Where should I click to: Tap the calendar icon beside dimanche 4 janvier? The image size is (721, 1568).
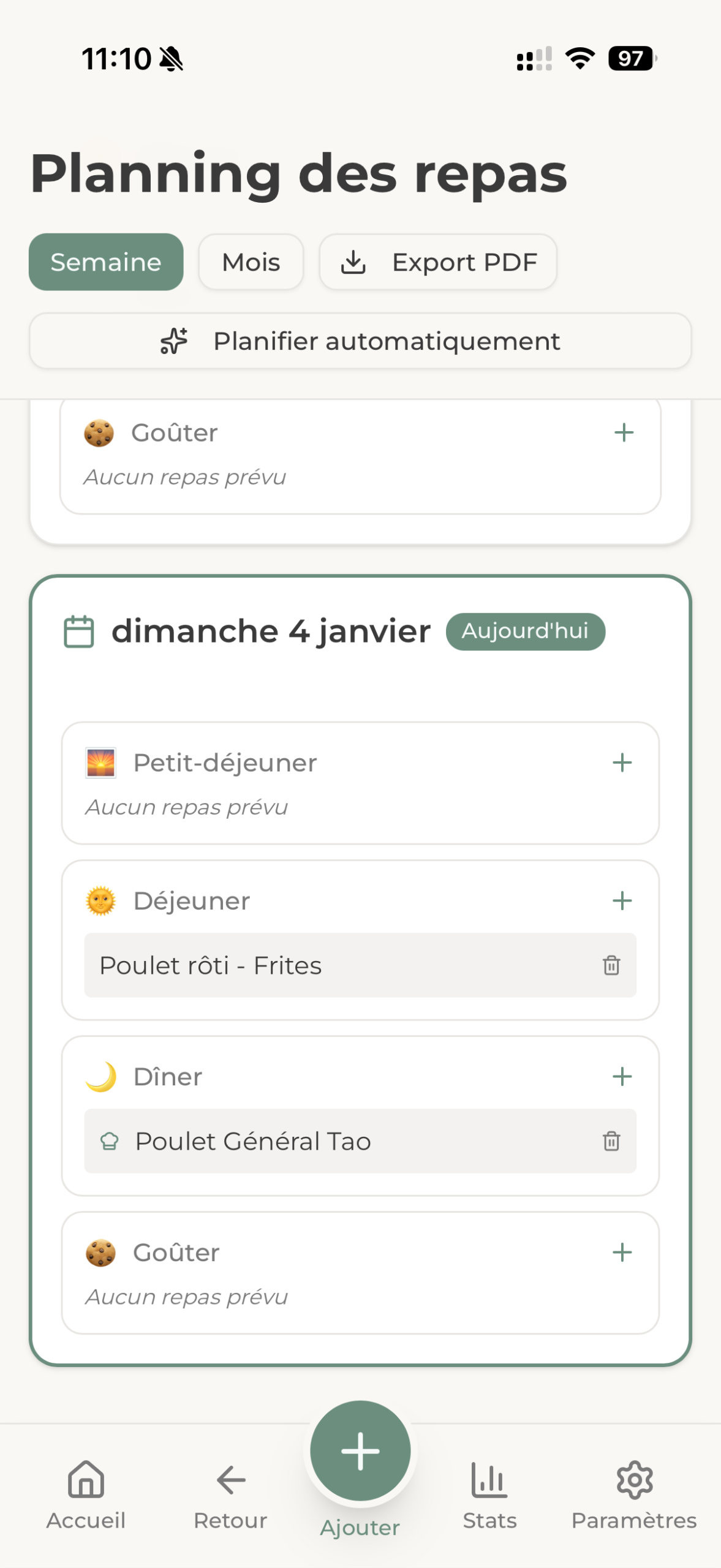coord(79,631)
